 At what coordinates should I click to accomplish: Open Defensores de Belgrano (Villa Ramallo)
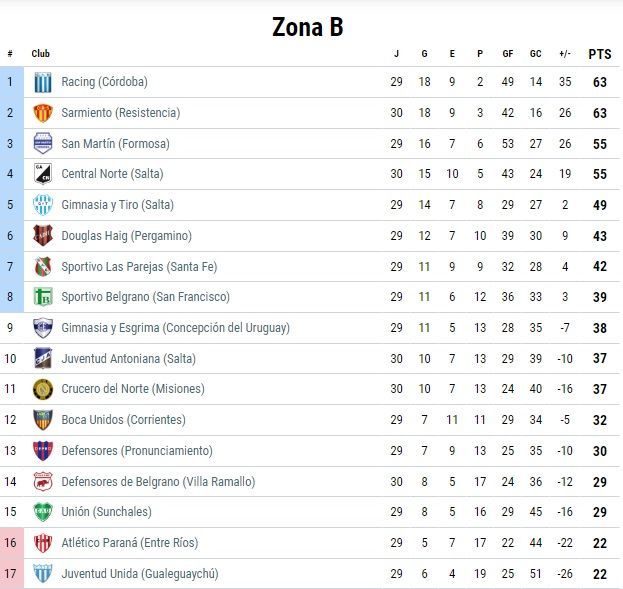(158, 482)
